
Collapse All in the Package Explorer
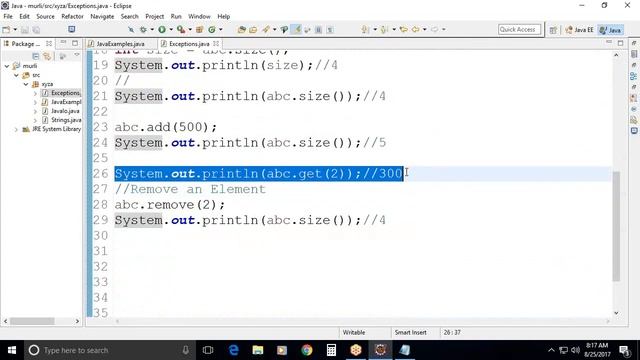(x=36, y=56)
